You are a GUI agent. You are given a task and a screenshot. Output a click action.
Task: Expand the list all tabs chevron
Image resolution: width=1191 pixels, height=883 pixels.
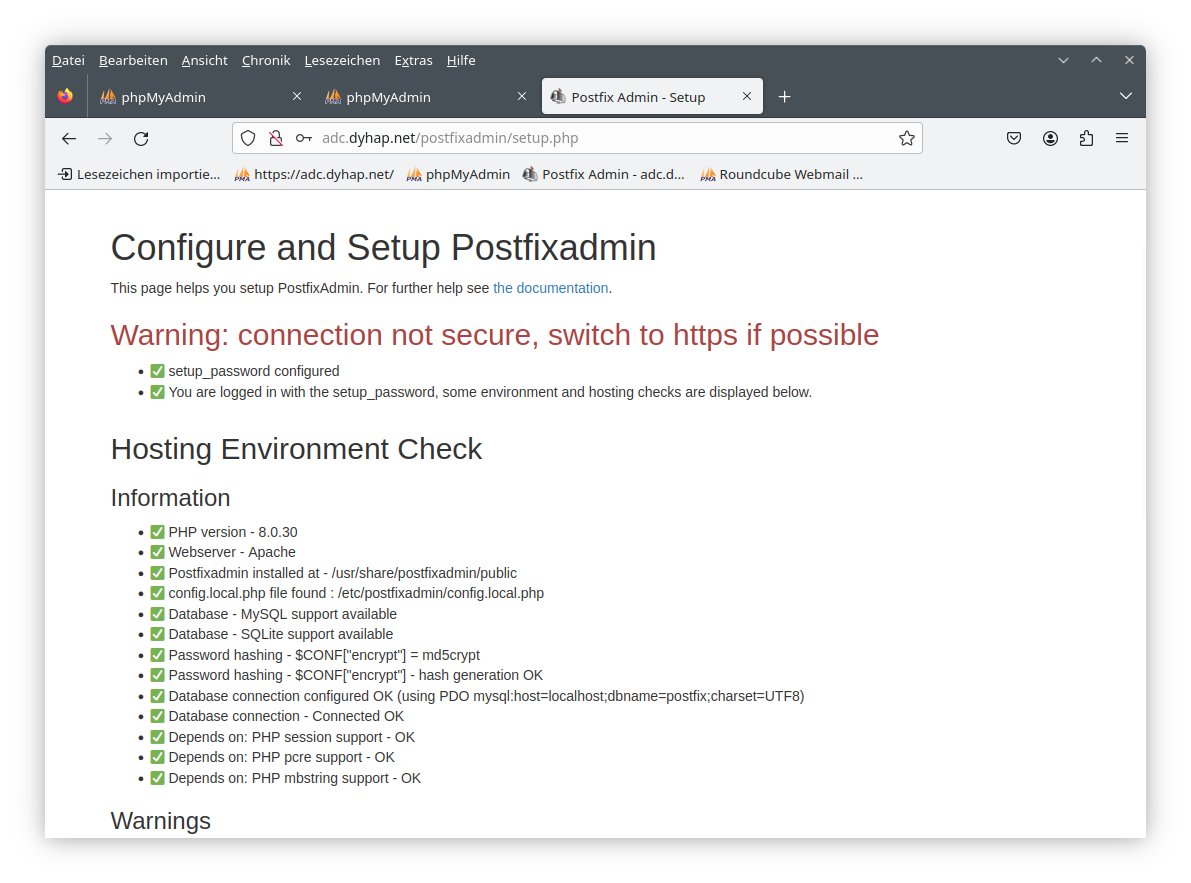1125,96
